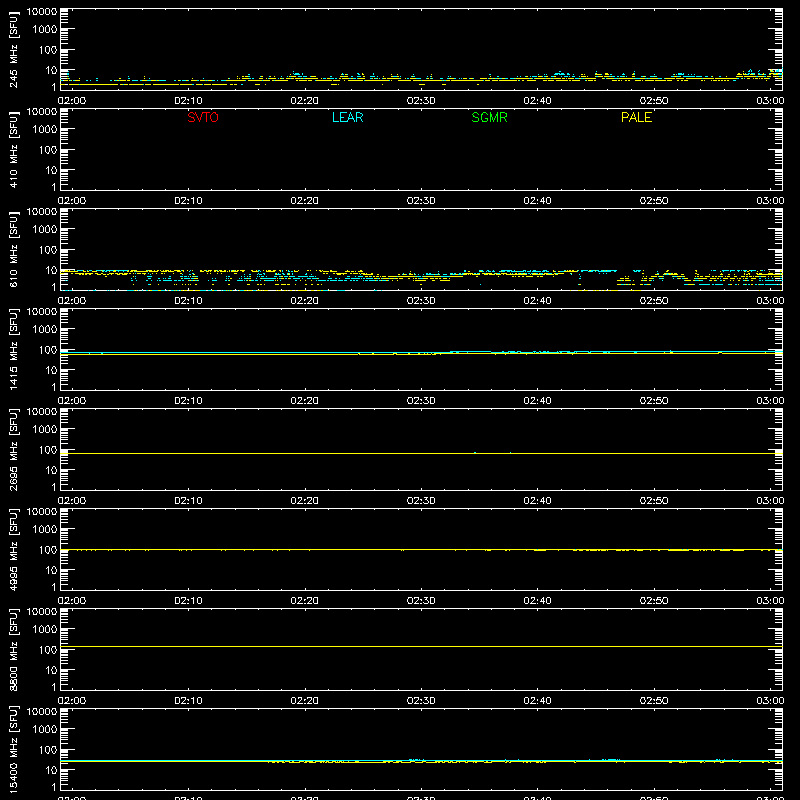
Task: Click the 02:30 time label under the 8800 MHz plot
Action: [x=421, y=701]
